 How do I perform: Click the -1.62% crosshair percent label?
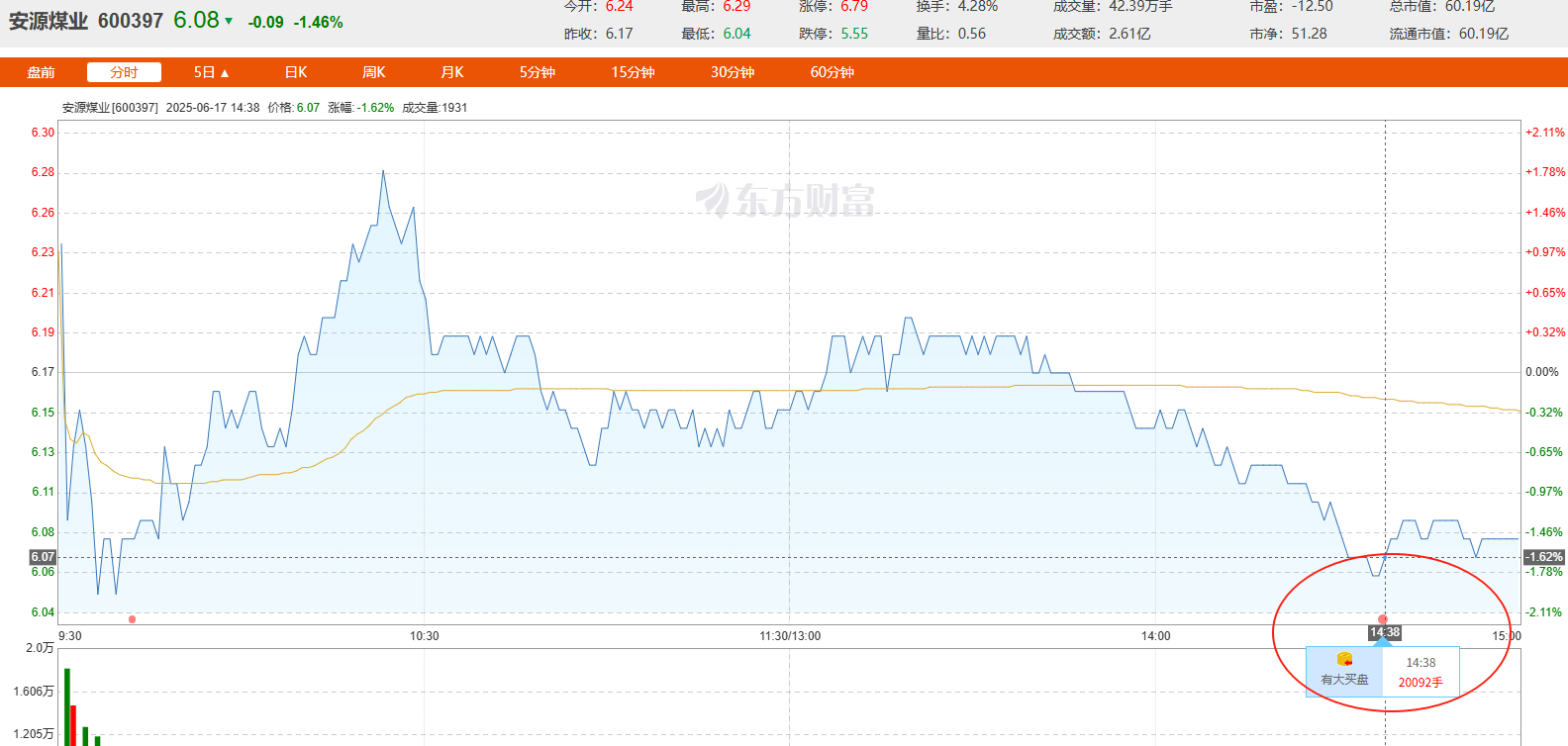[1543, 557]
